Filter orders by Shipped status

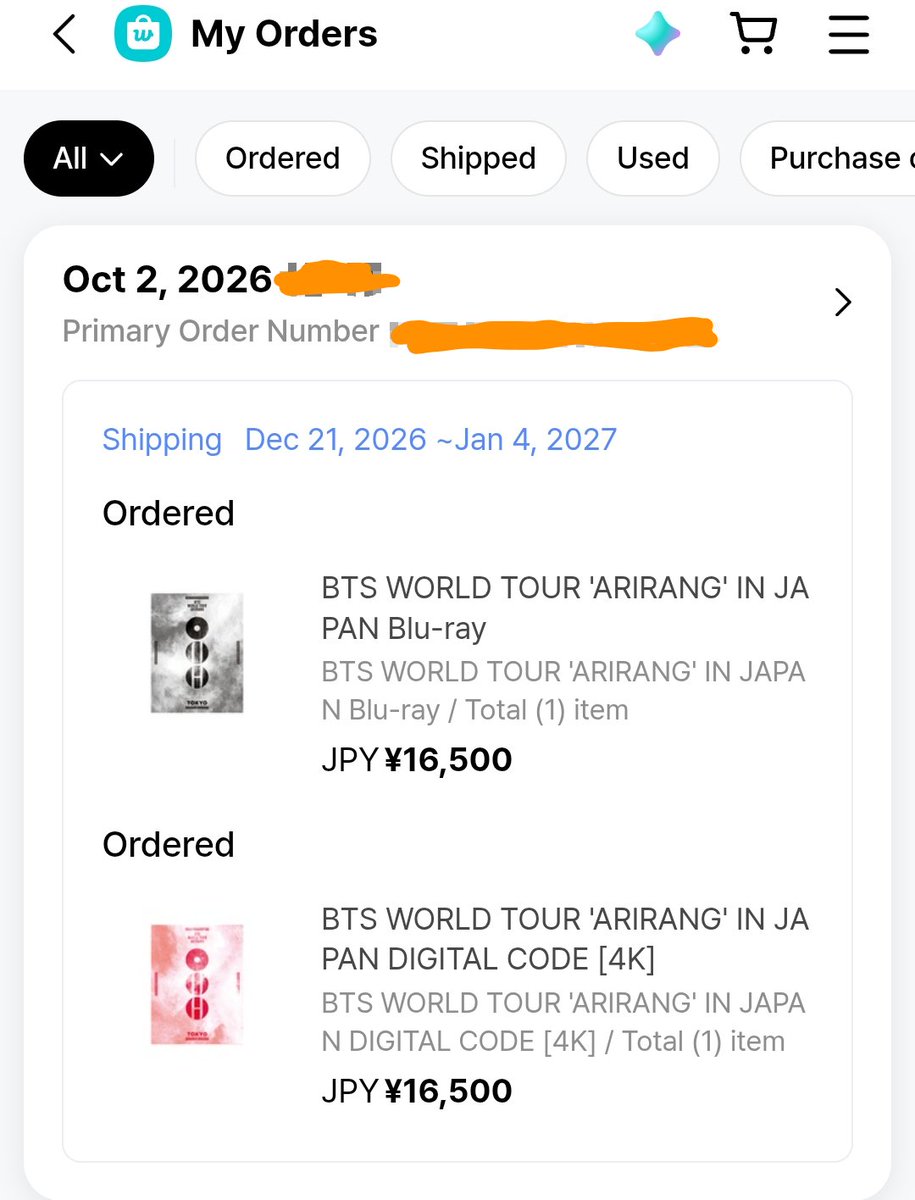[x=478, y=158]
